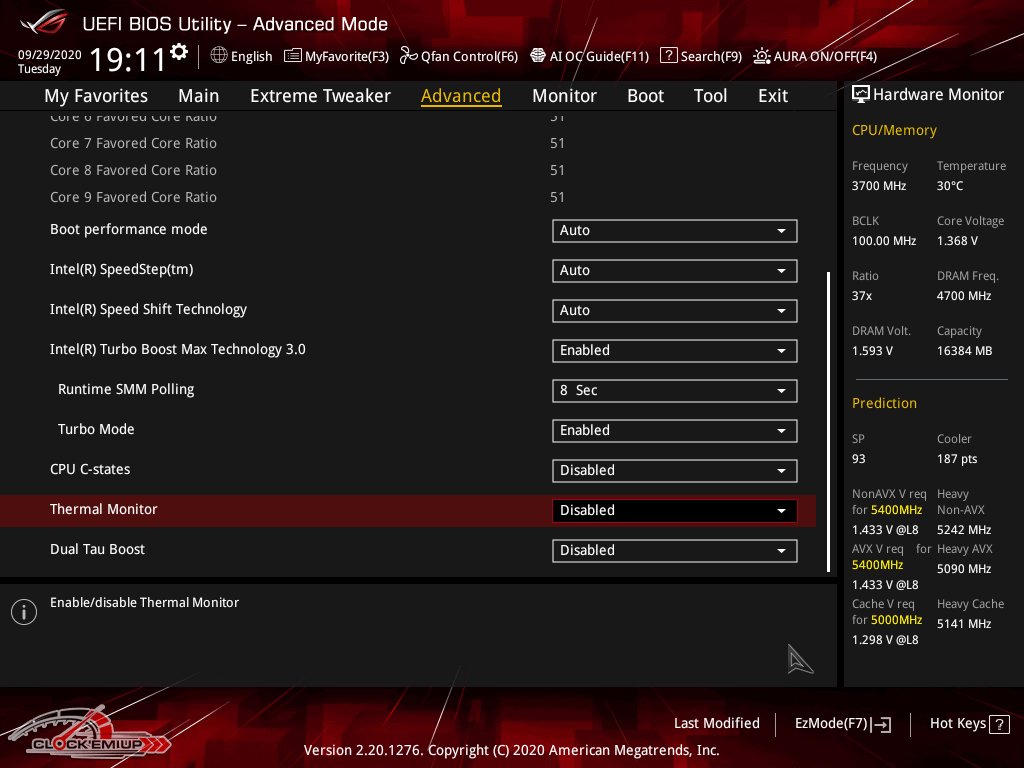Expand Intel(R) SpeedStep(tm) dropdown
The width and height of the screenshot is (1024, 768).
tap(674, 270)
